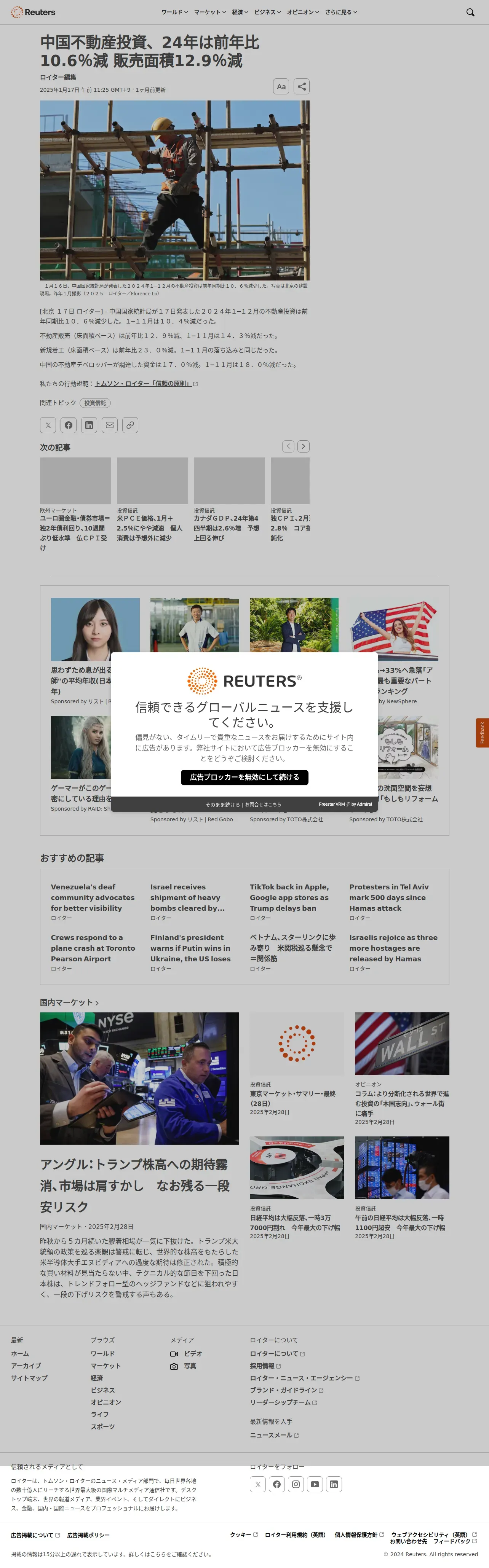Click 広告ブロッカーを無効にして続ける button

point(244,777)
